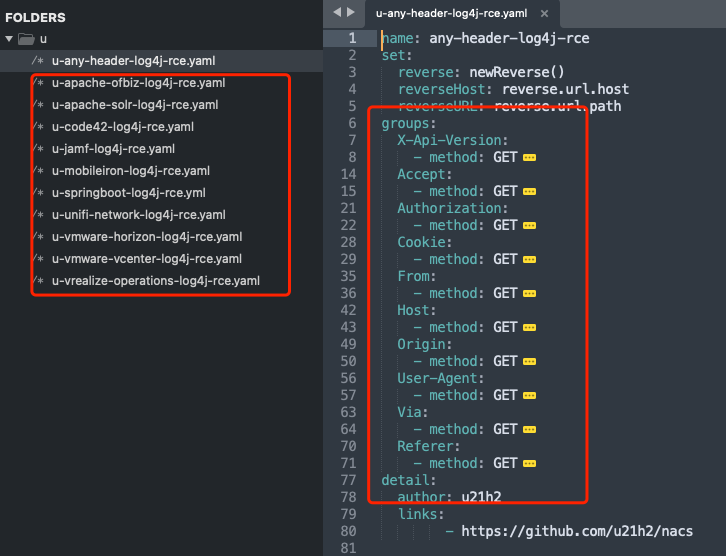
Task: Expand folded code under Cookie
Action: click(x=529, y=260)
